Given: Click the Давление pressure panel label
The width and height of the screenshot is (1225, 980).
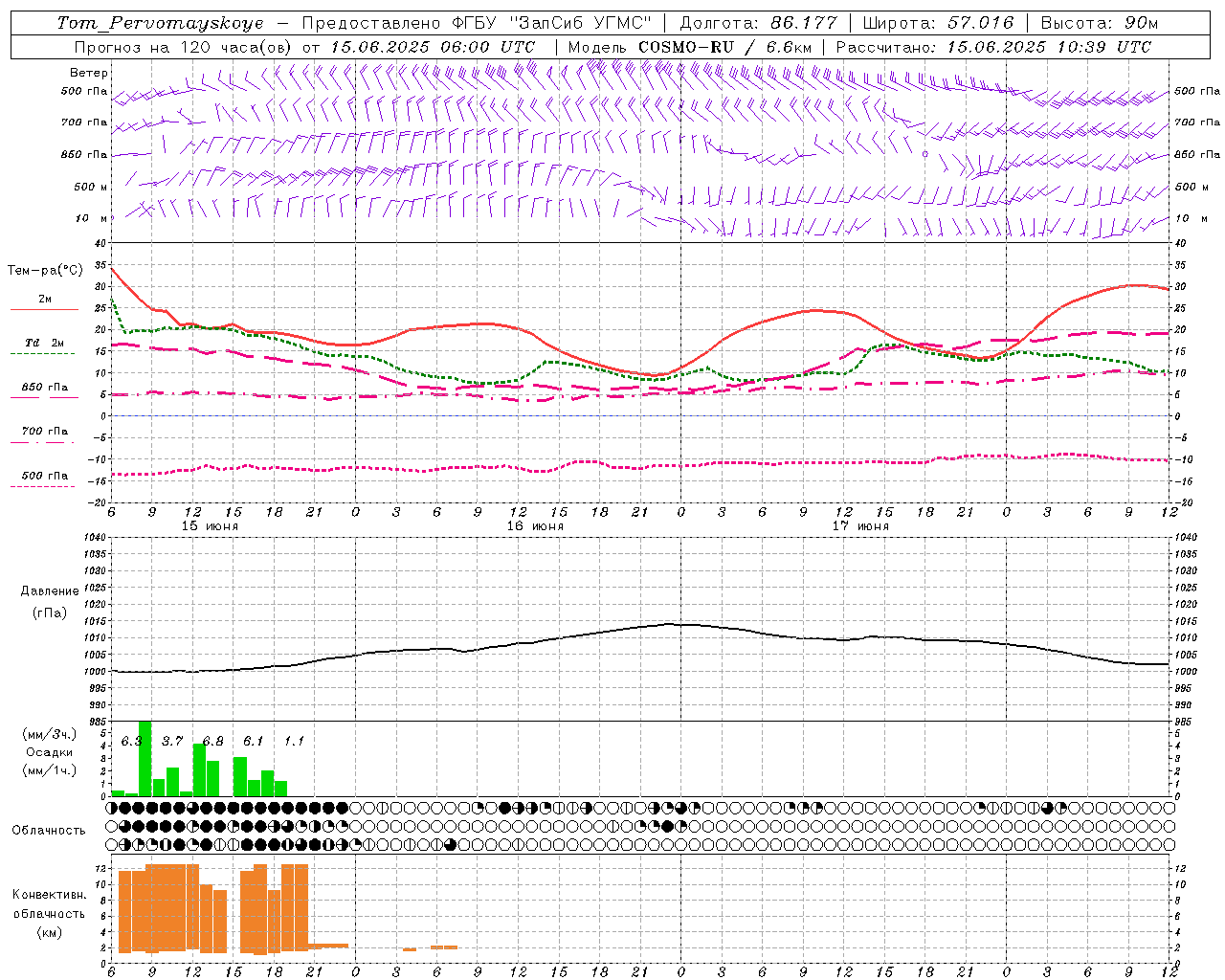Looking at the screenshot, I should point(48,591).
